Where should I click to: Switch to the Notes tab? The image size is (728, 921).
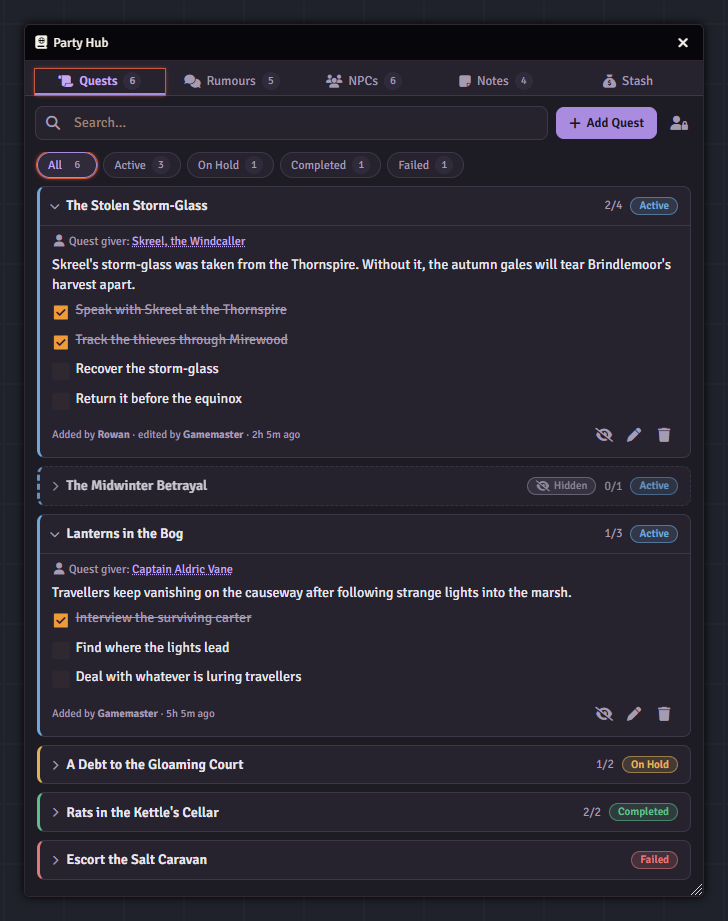[495, 81]
